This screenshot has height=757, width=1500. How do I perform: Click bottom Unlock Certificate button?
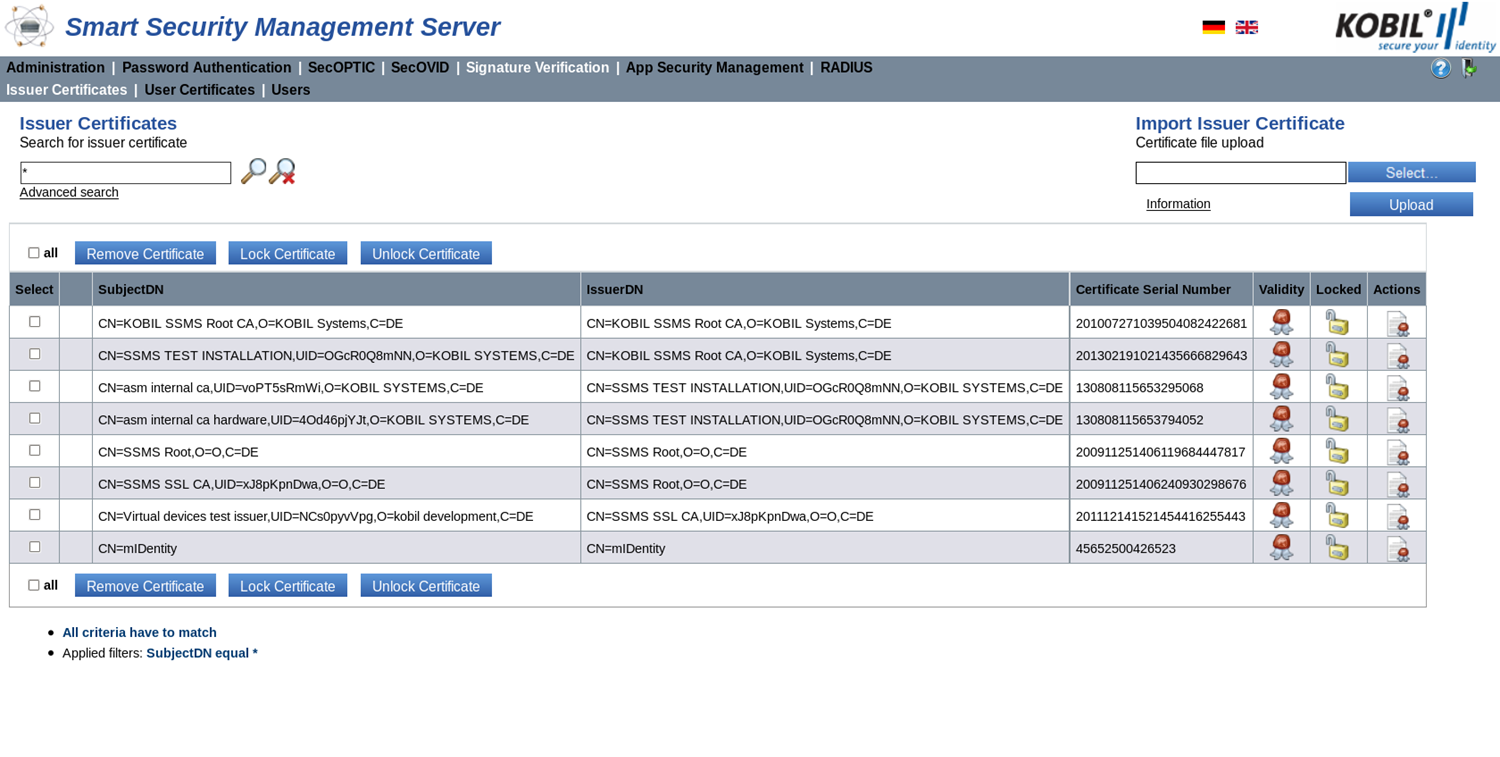426,585
